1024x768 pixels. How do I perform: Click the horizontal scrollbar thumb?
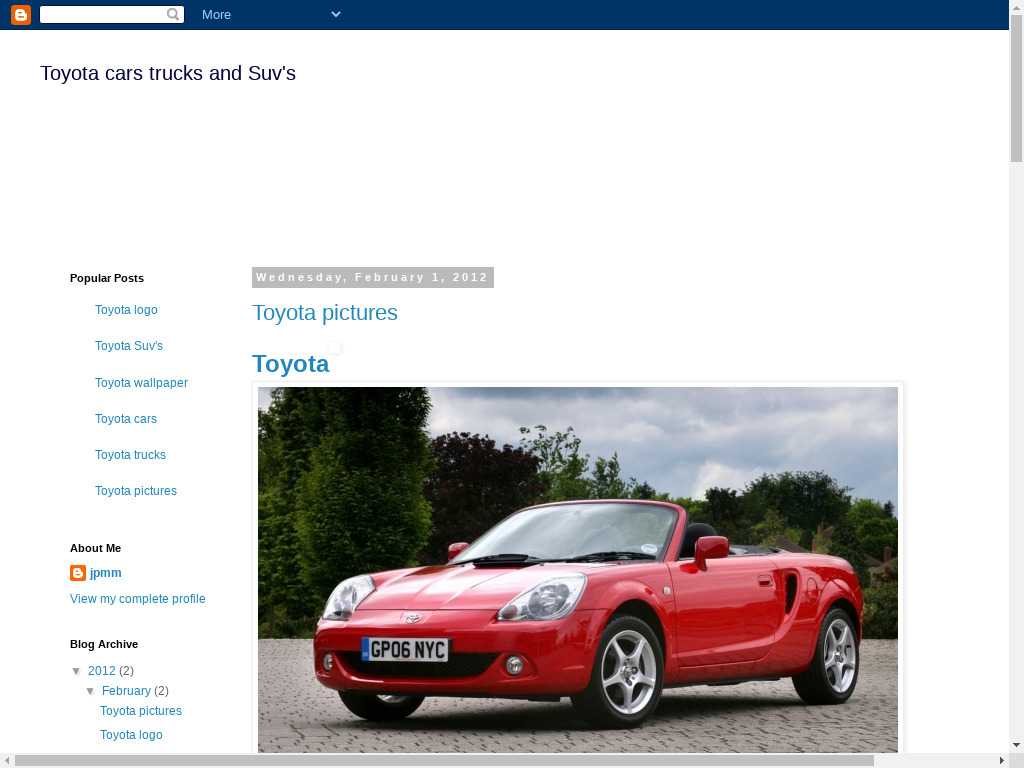click(444, 761)
